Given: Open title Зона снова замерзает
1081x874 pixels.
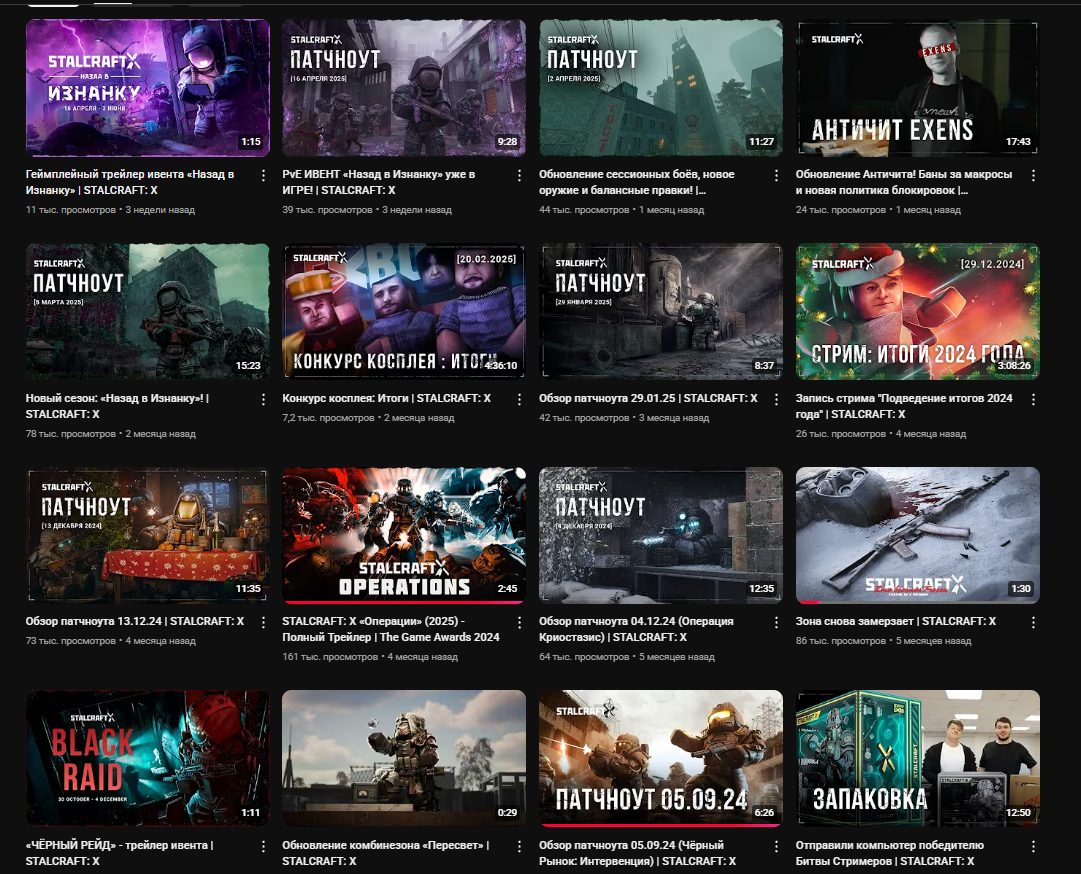Looking at the screenshot, I should coord(896,621).
